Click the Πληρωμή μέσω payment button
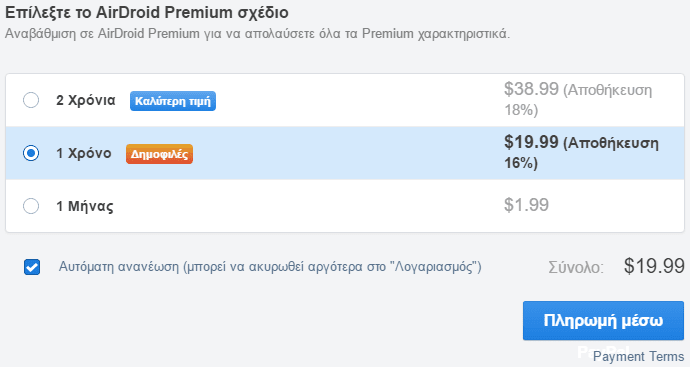Screen dimensions: 690x367 [x=603, y=320]
